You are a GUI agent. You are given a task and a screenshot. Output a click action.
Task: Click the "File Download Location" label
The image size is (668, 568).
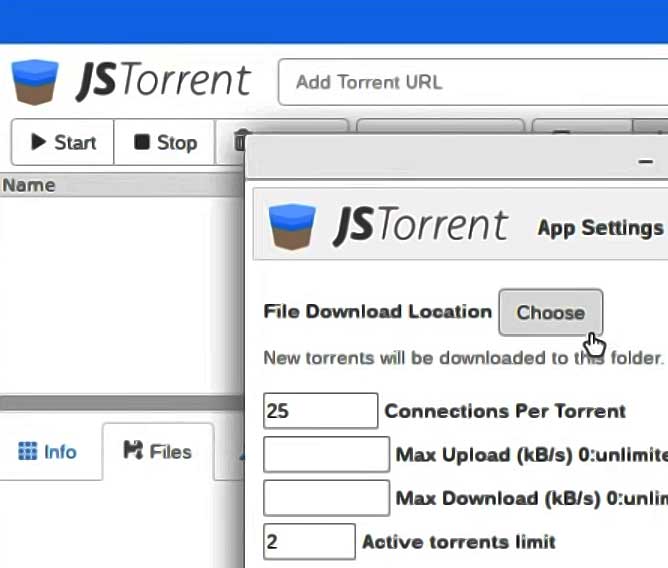377,311
